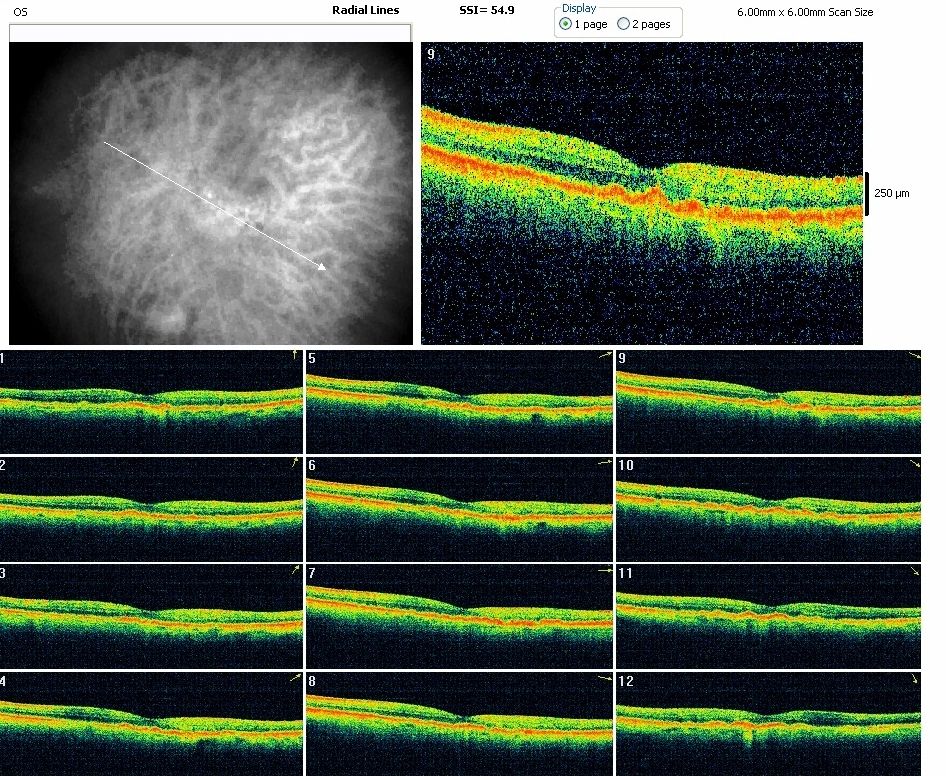Viewport: 946px width, 776px height.
Task: Display radial scan thumbnail 12
Action: [768, 722]
